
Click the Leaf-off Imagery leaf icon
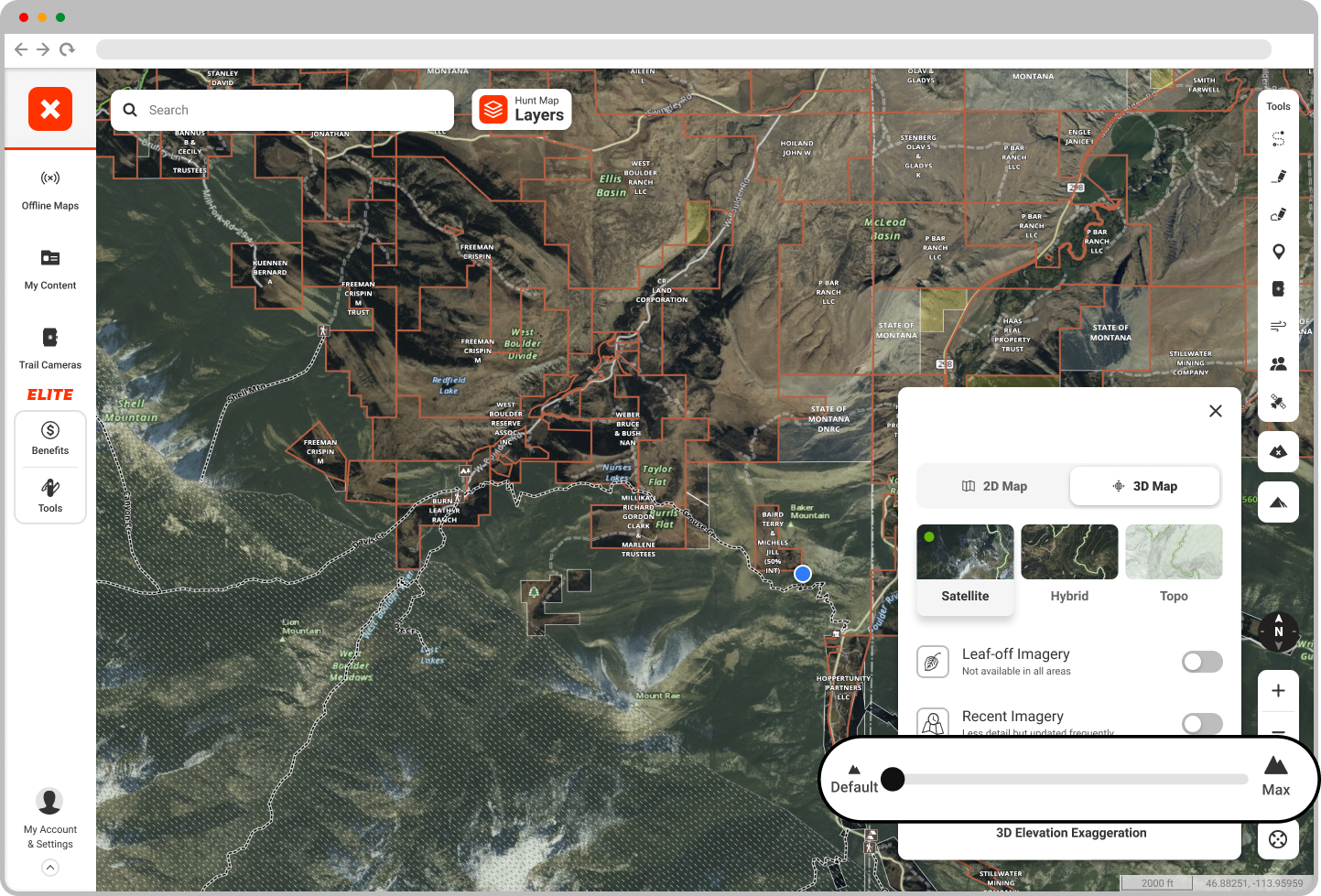coord(932,662)
